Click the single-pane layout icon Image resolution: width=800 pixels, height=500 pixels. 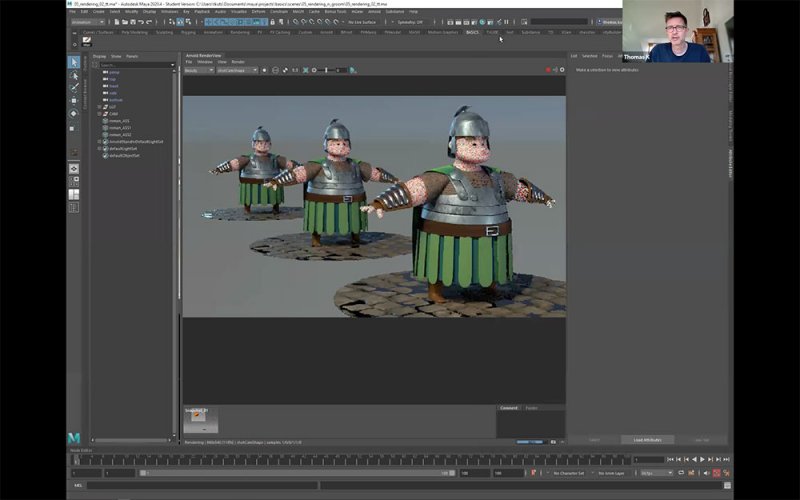(74, 168)
